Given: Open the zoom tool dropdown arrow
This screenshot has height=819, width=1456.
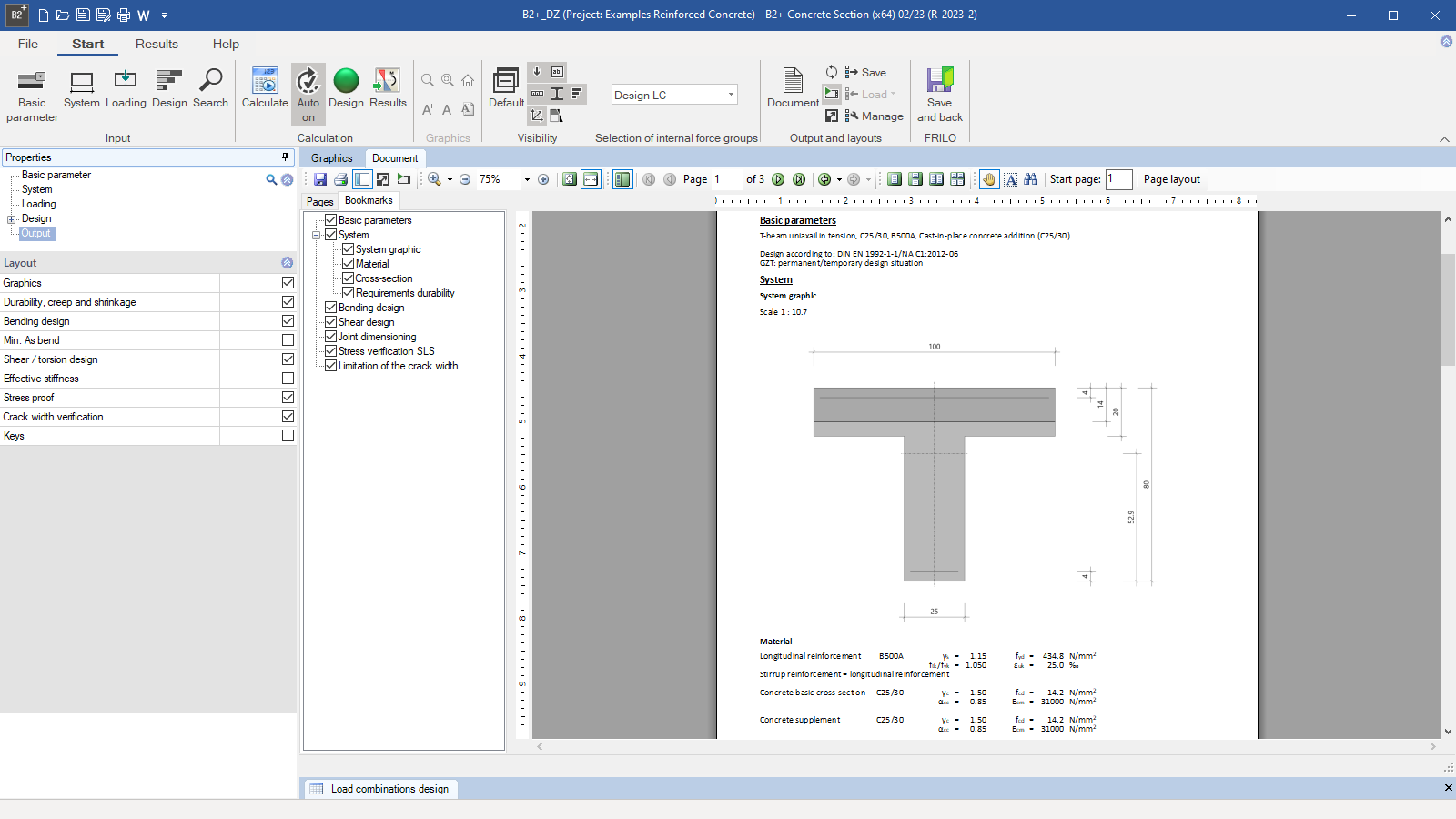Looking at the screenshot, I should click(x=450, y=179).
